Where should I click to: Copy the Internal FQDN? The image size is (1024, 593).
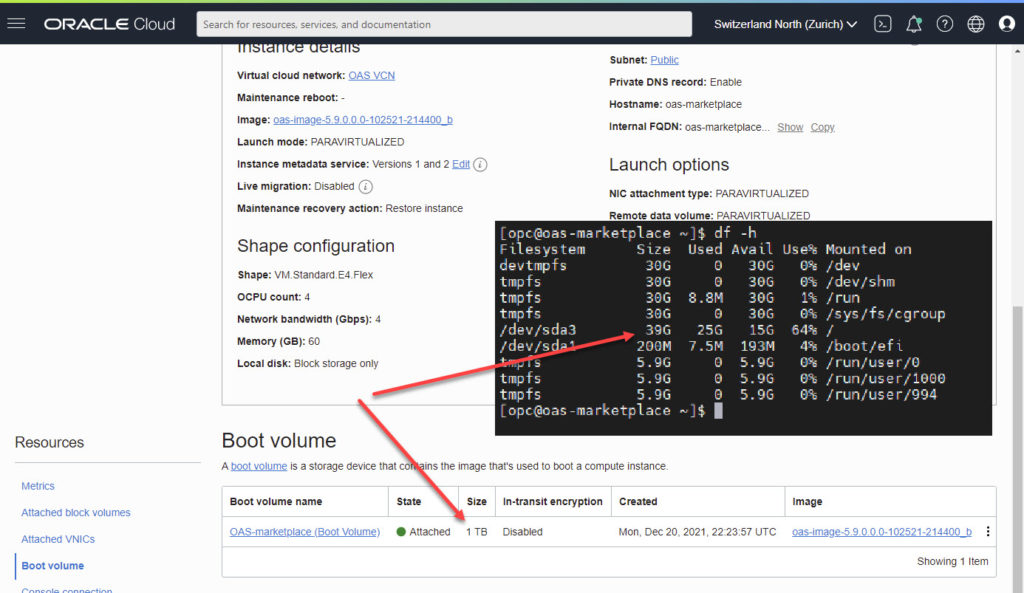pos(822,127)
